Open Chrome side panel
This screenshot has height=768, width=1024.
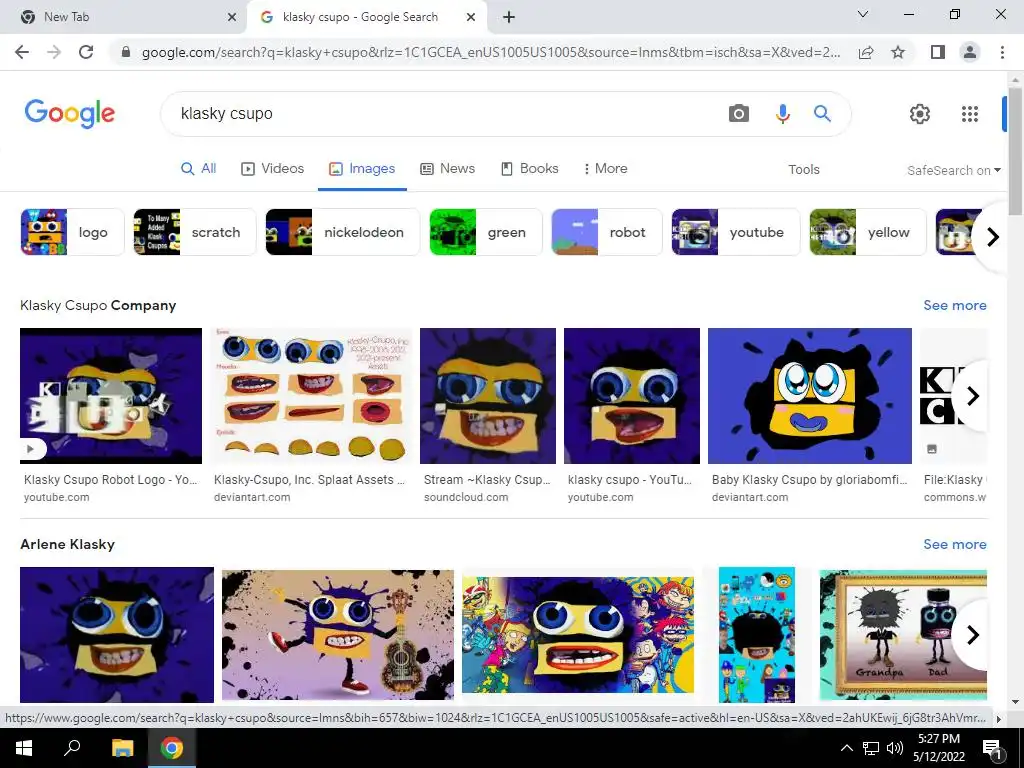[938, 52]
